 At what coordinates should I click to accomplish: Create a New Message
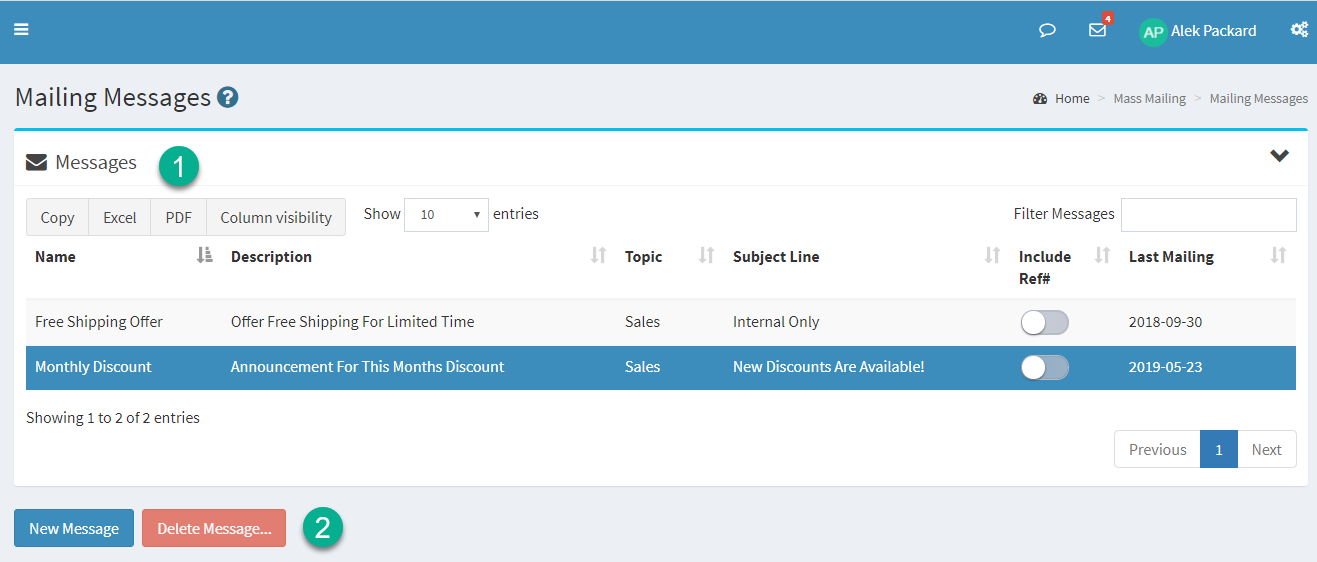click(x=74, y=528)
